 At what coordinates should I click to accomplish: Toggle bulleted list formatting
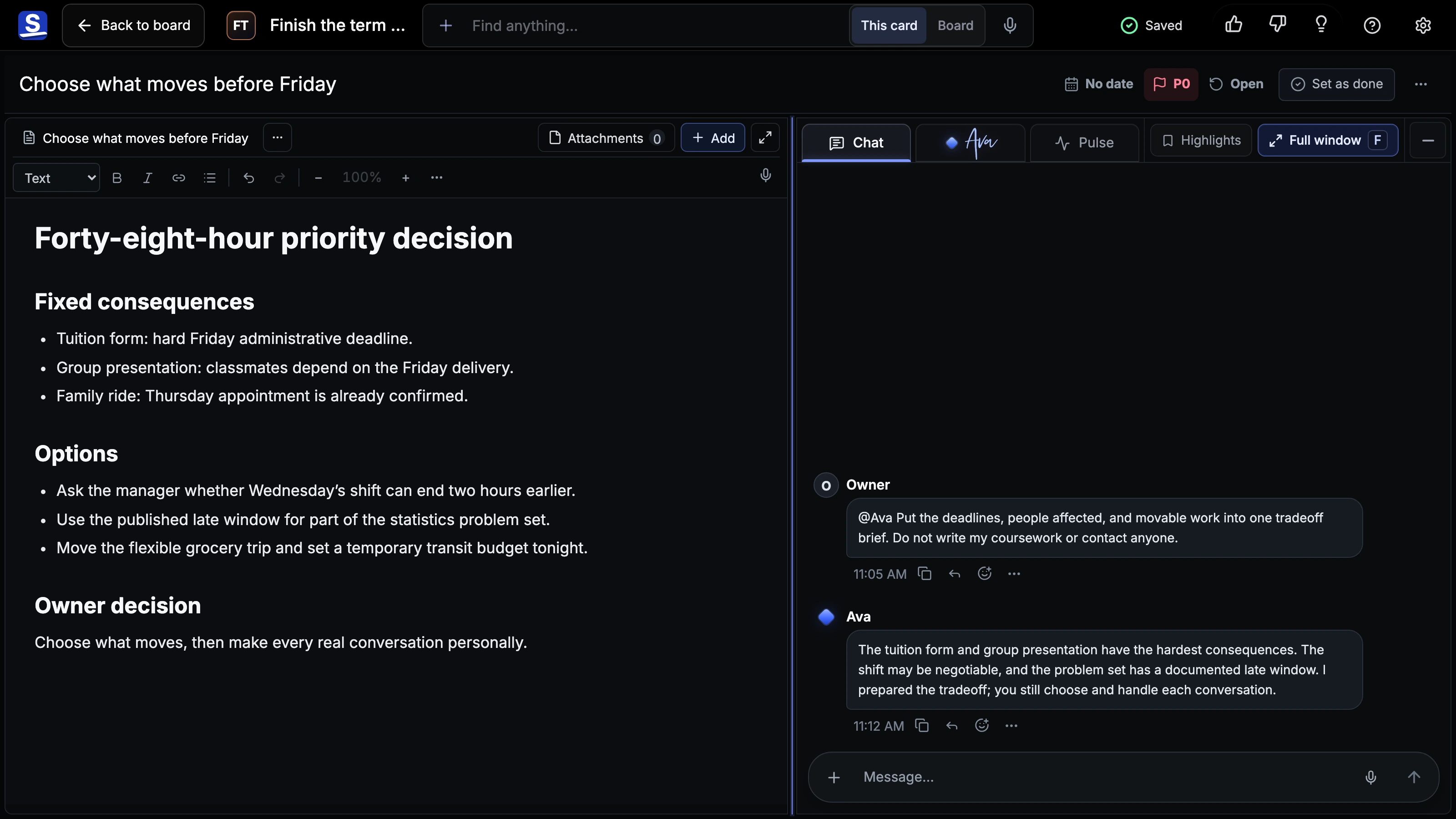tap(210, 178)
